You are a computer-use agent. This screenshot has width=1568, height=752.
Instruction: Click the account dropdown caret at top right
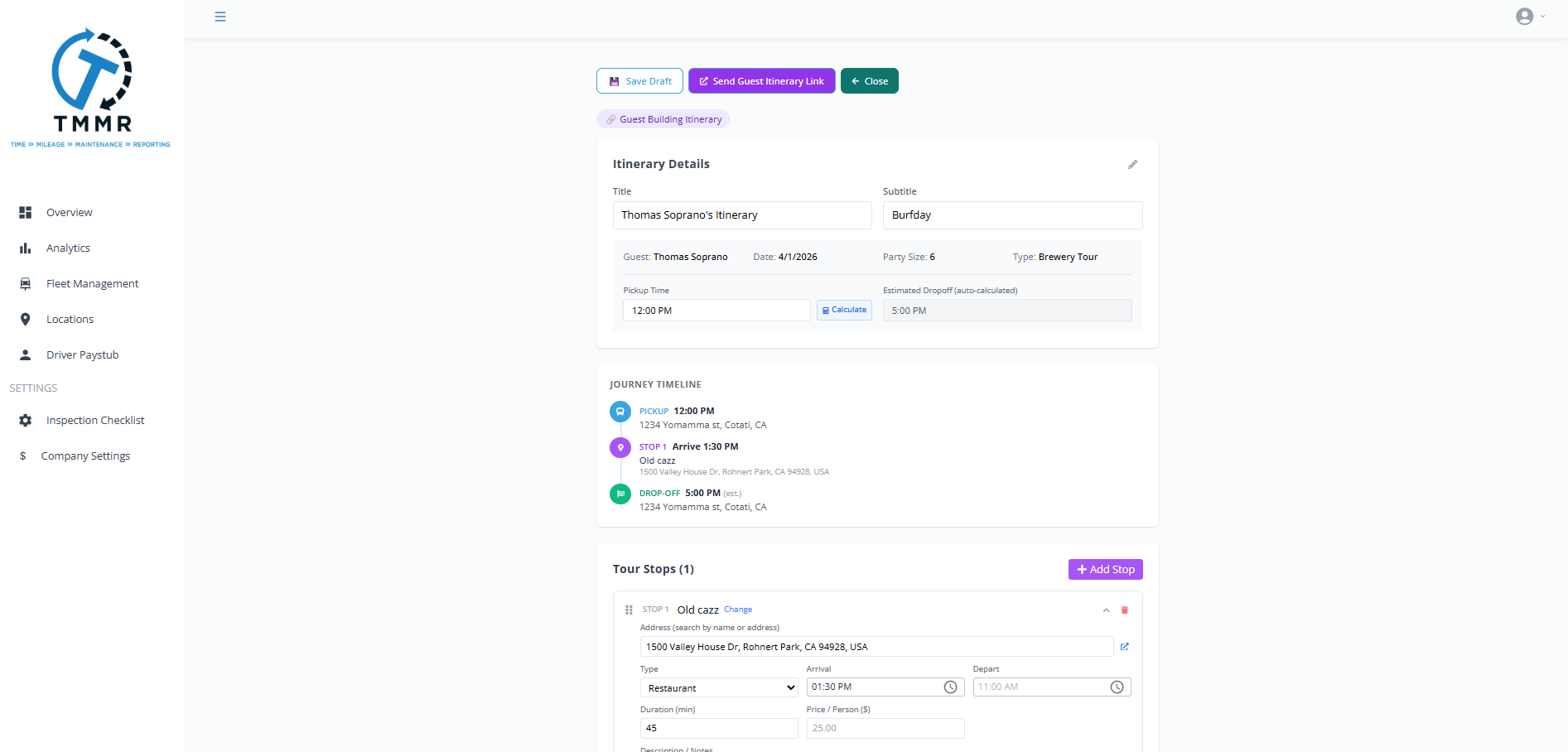tap(1542, 17)
